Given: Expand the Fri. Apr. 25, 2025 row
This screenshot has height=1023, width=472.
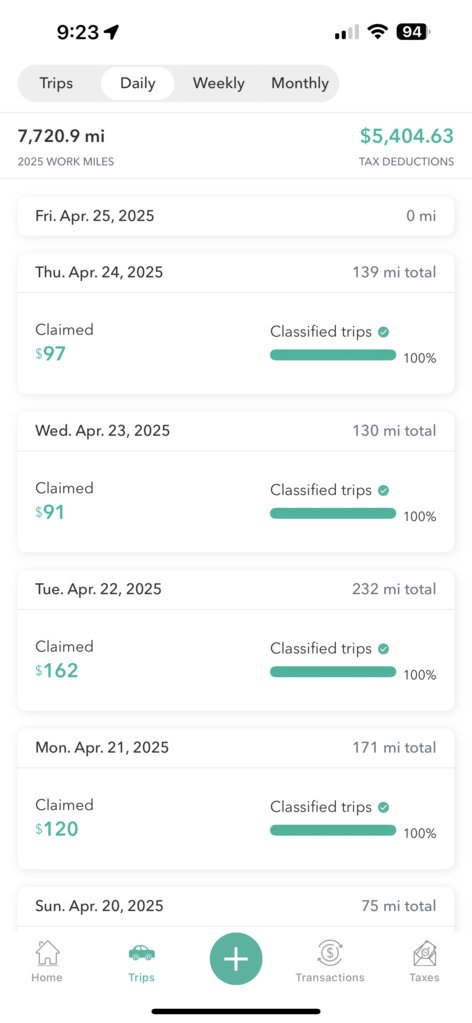Looking at the screenshot, I should click(x=236, y=216).
